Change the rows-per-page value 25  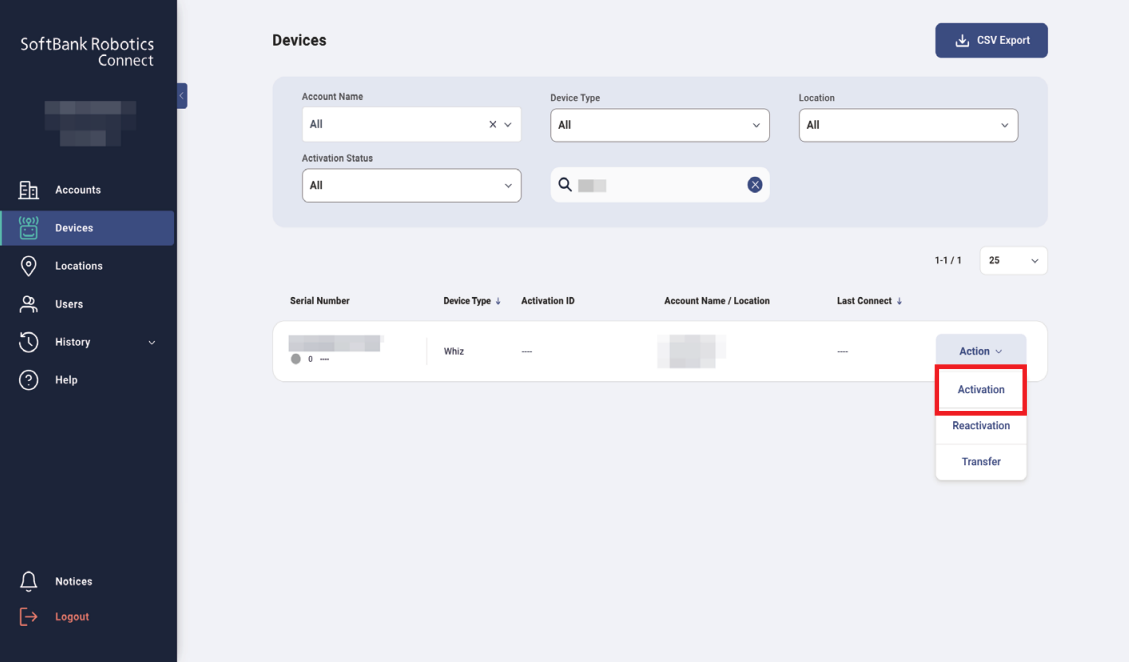coord(1013,260)
